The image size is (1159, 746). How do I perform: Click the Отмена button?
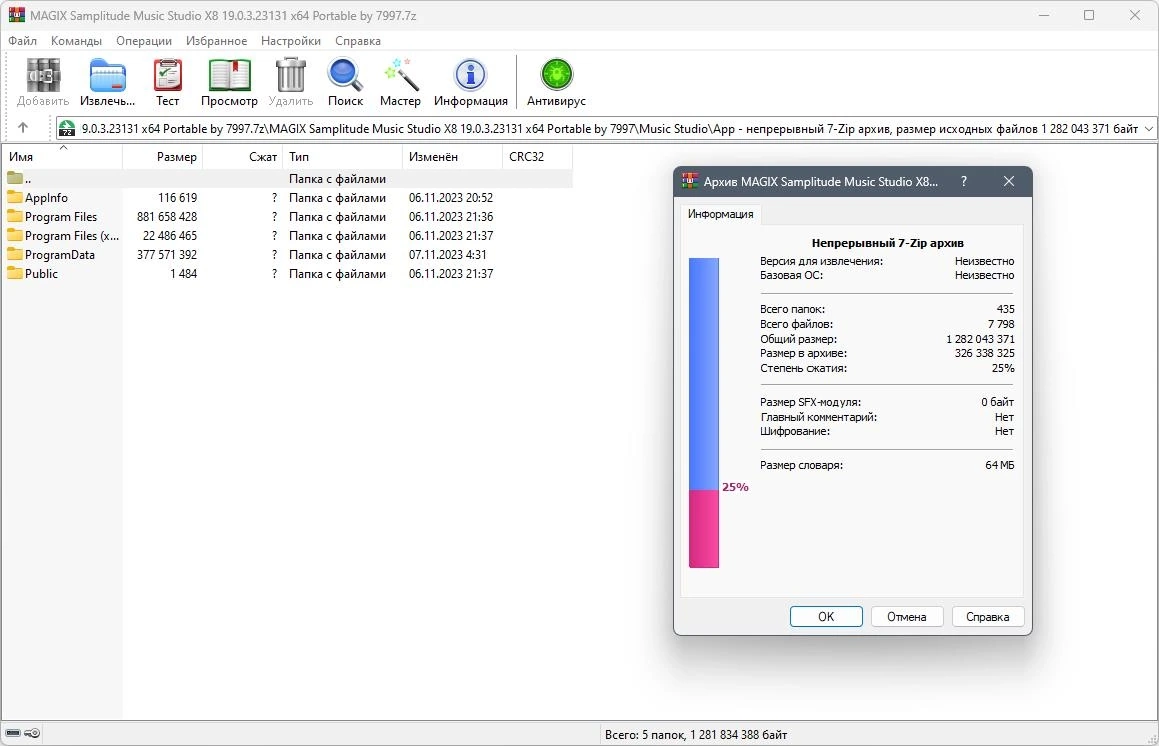coord(907,617)
